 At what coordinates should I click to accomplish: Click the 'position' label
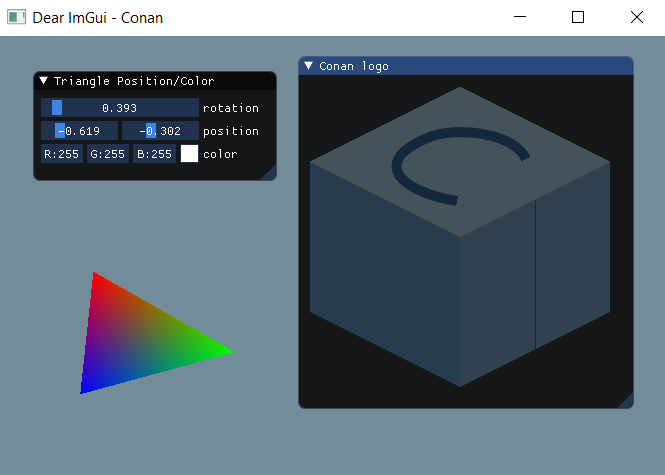231,131
